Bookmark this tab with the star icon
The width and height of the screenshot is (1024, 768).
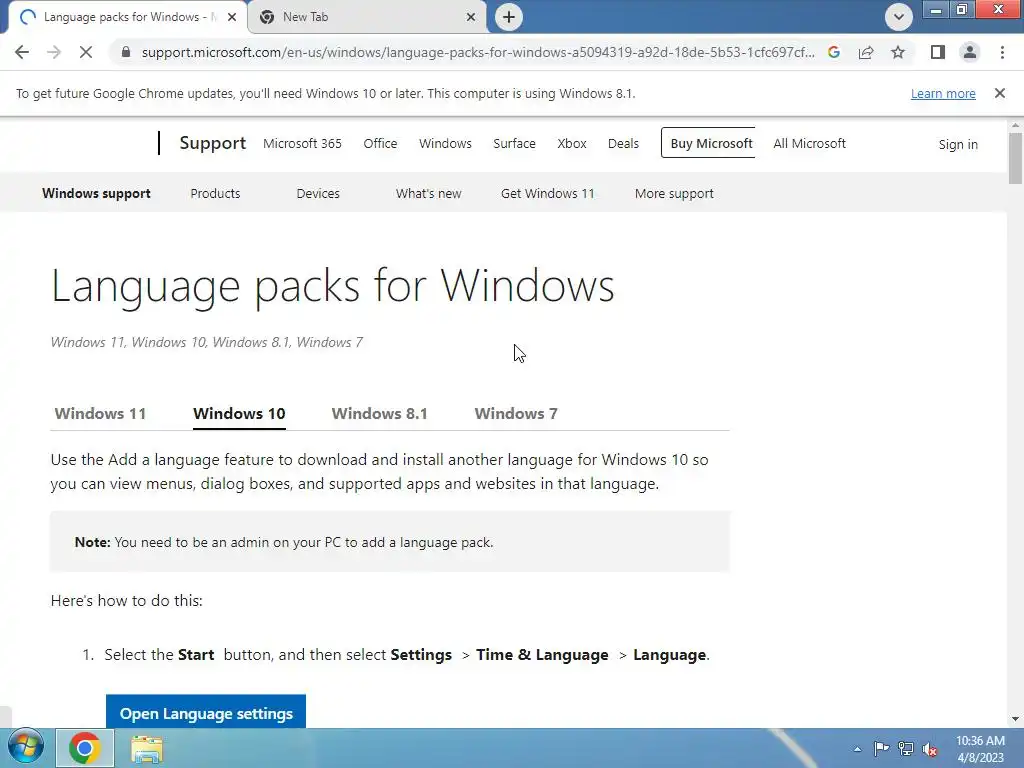point(898,52)
